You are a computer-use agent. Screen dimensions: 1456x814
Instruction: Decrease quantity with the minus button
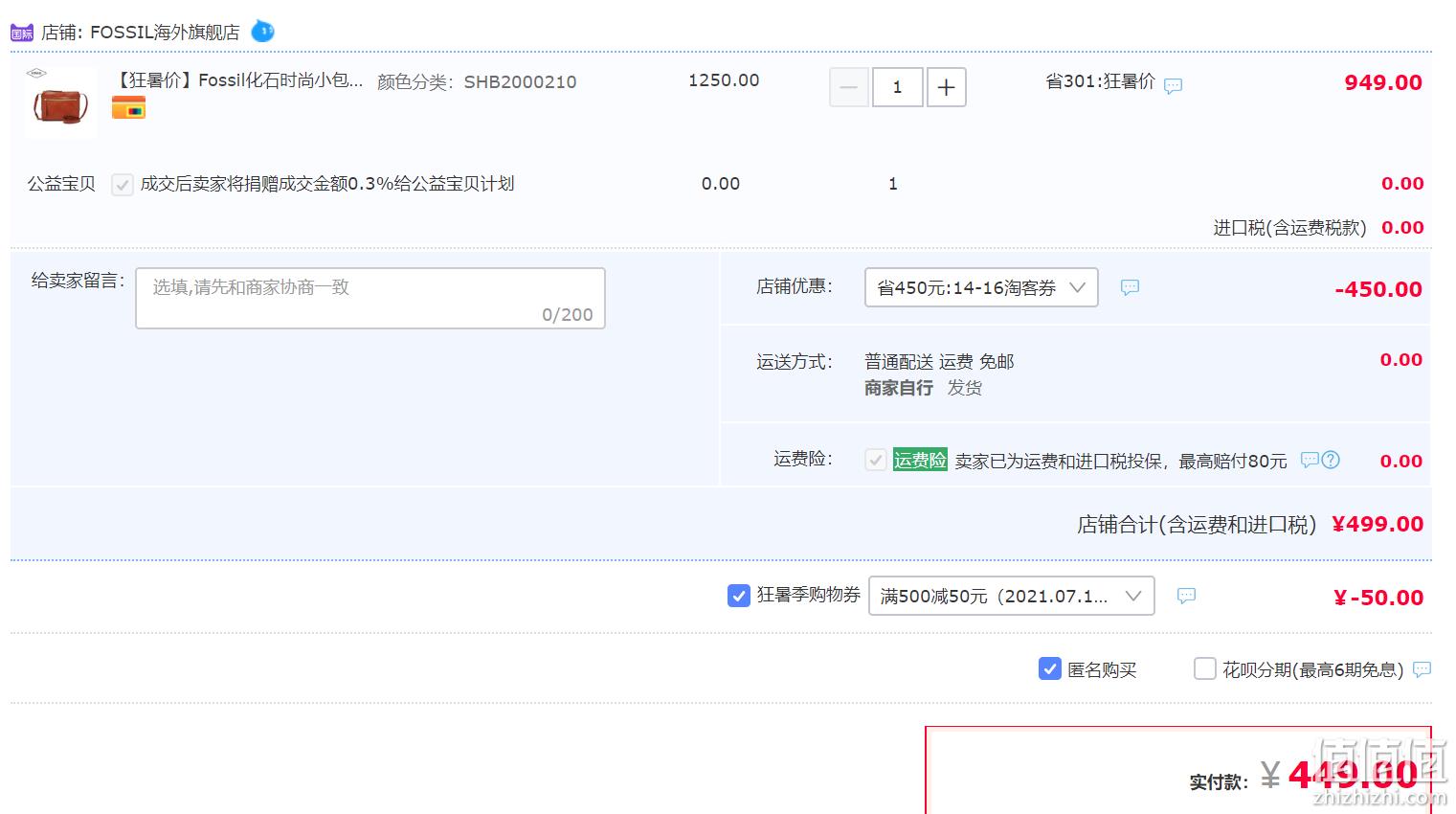pos(848,87)
